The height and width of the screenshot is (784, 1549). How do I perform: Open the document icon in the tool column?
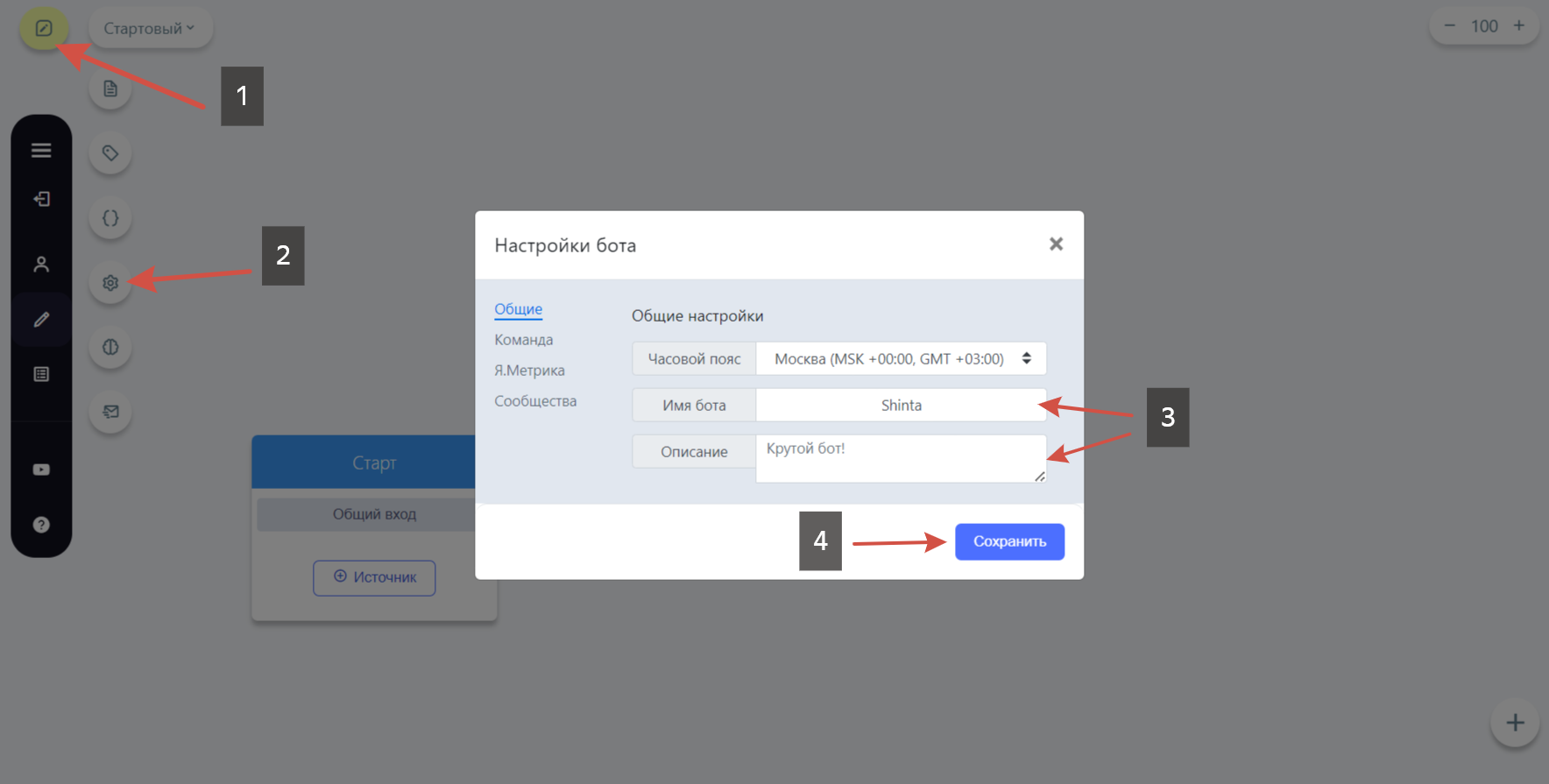[x=110, y=88]
